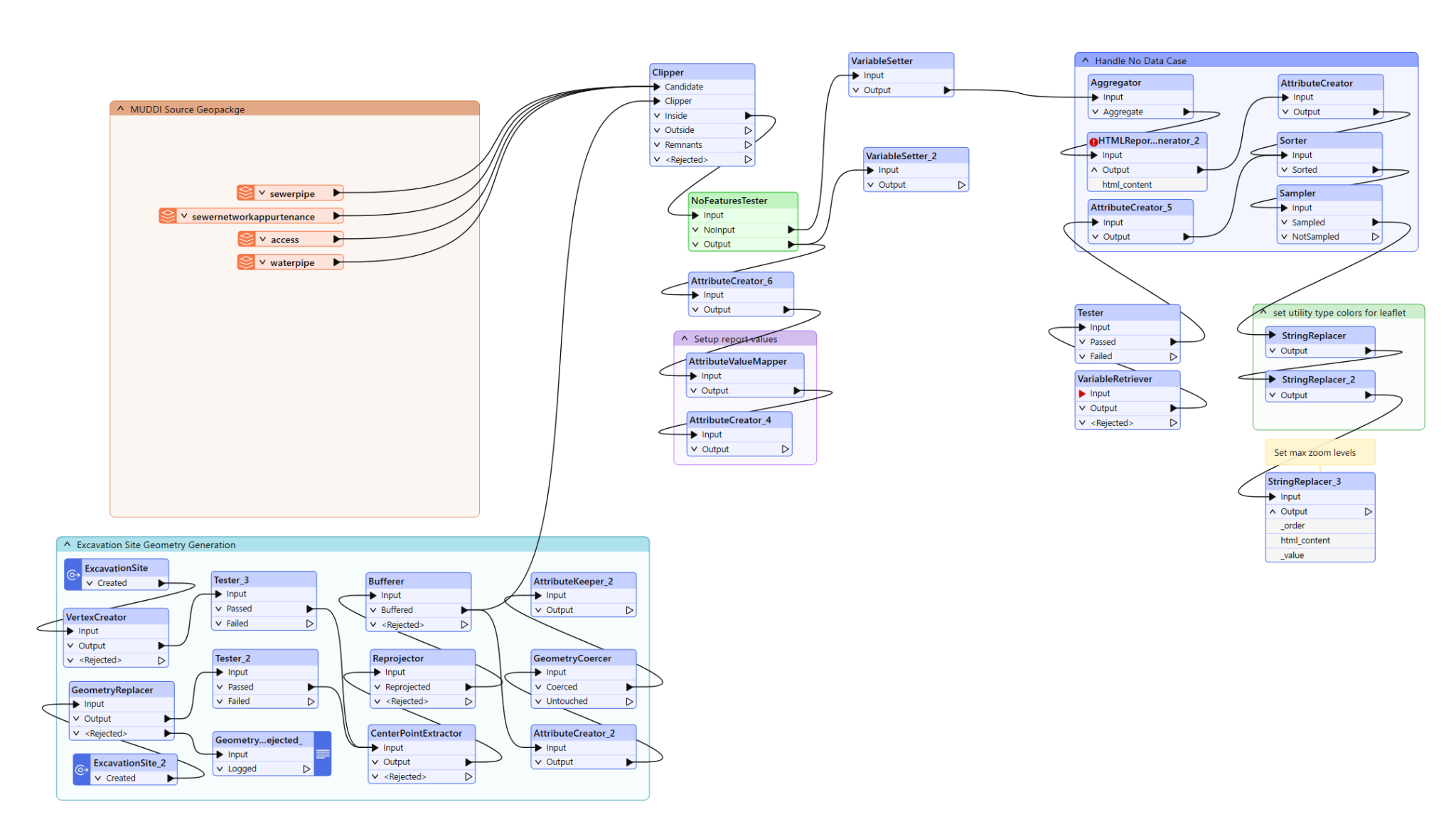
Task: Expand the sewerpipe attribute list chevron
Action: pos(262,193)
